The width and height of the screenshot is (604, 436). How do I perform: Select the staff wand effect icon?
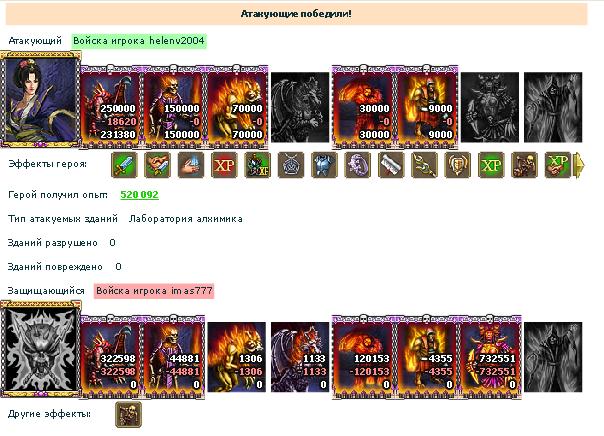click(424, 165)
